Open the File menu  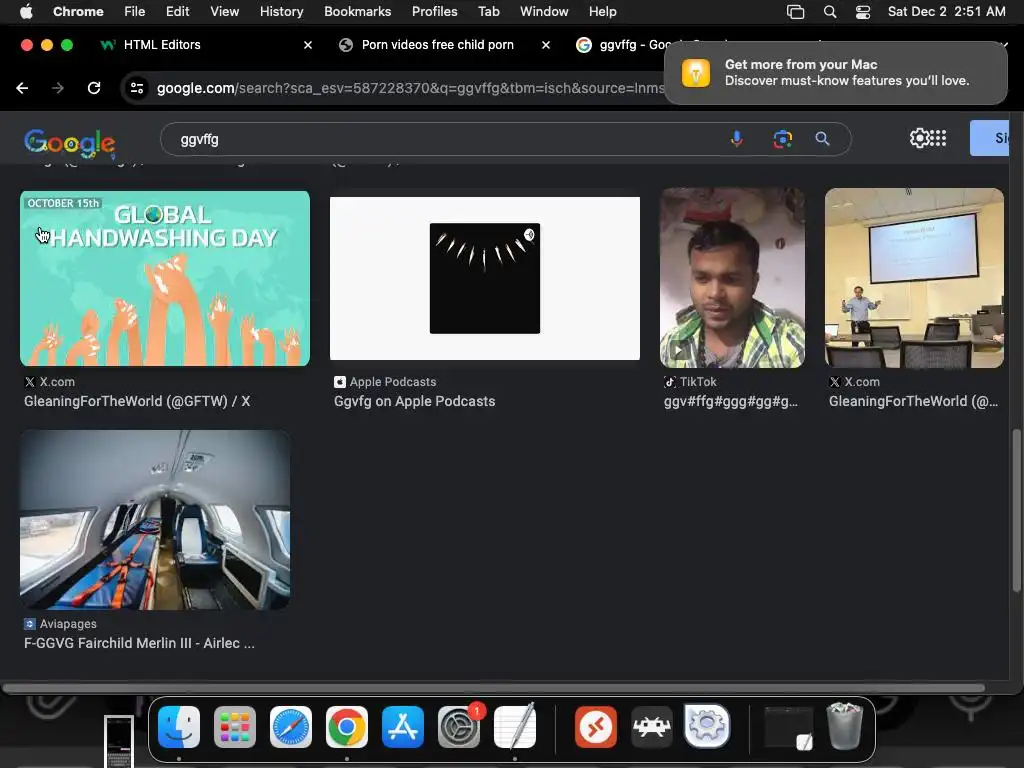pyautogui.click(x=135, y=11)
